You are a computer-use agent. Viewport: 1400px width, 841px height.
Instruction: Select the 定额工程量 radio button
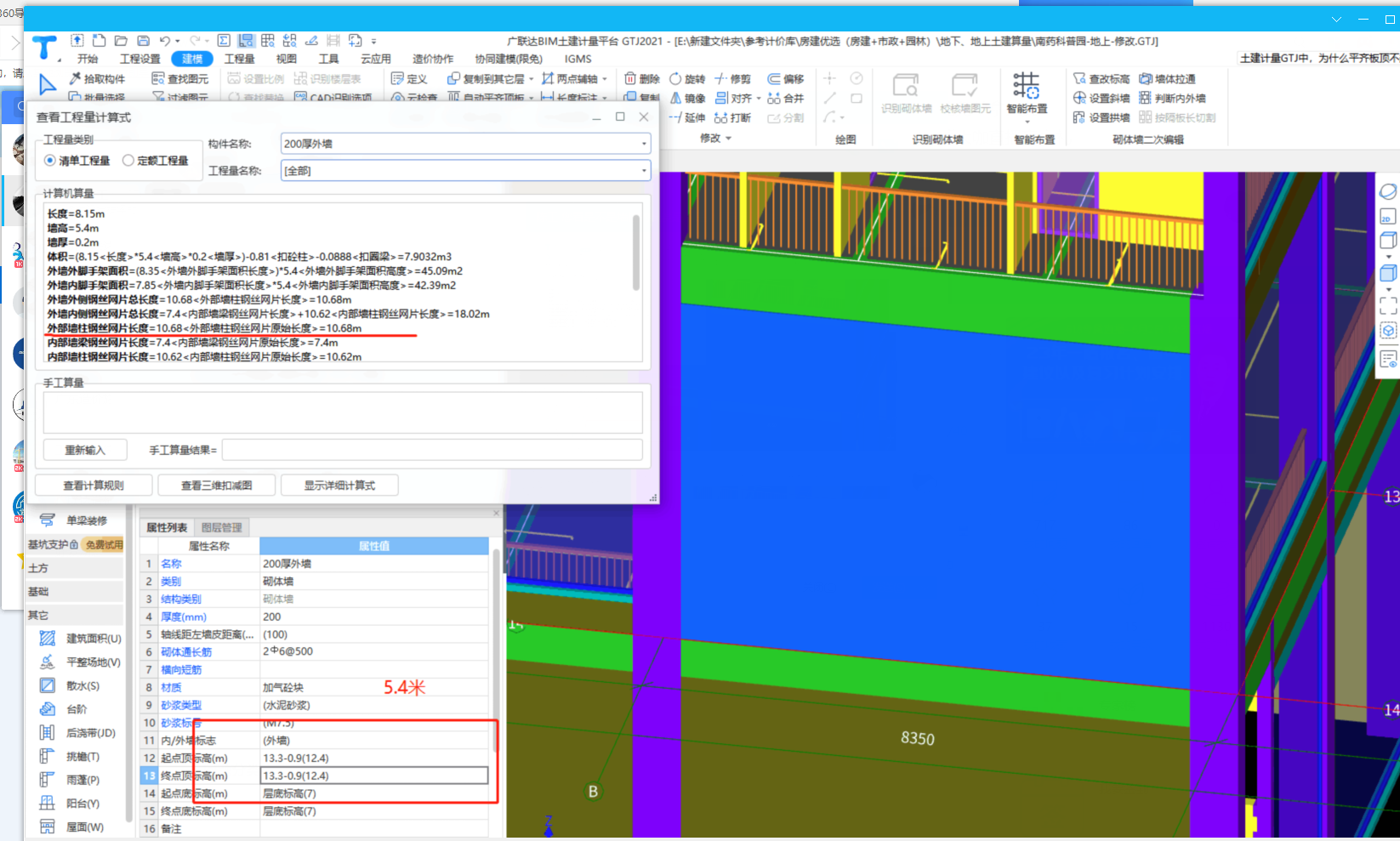click(x=128, y=161)
